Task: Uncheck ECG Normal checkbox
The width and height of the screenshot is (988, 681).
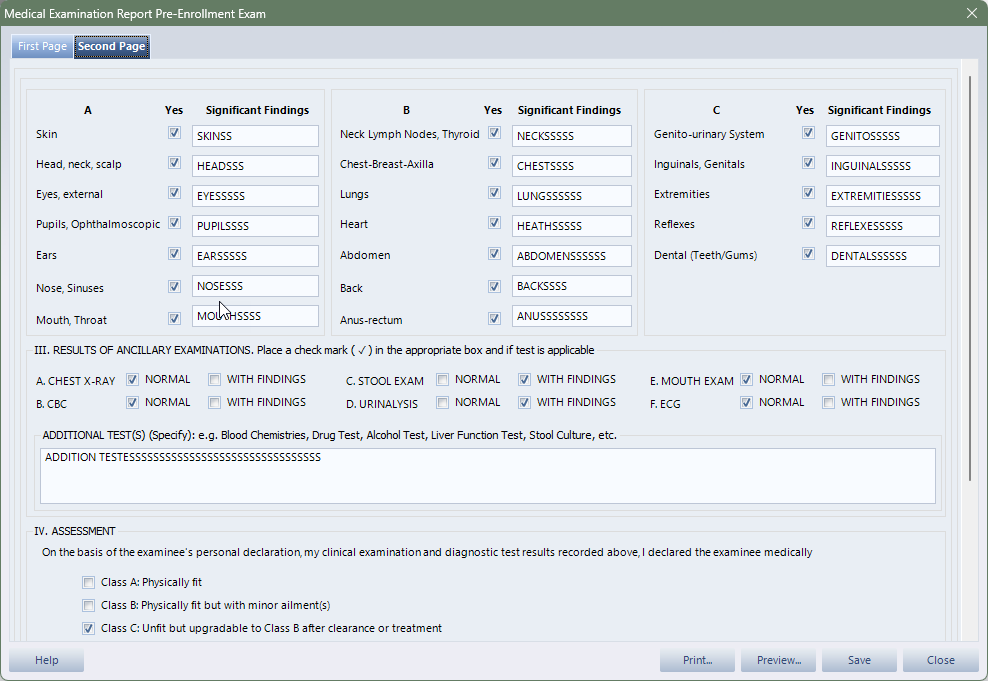Action: 747,403
